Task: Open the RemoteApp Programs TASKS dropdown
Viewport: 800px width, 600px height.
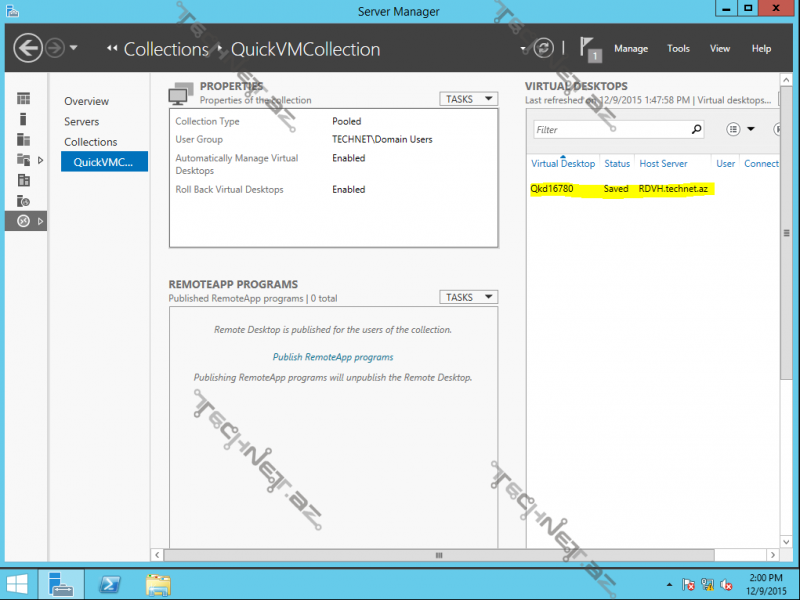Action: coord(469,297)
